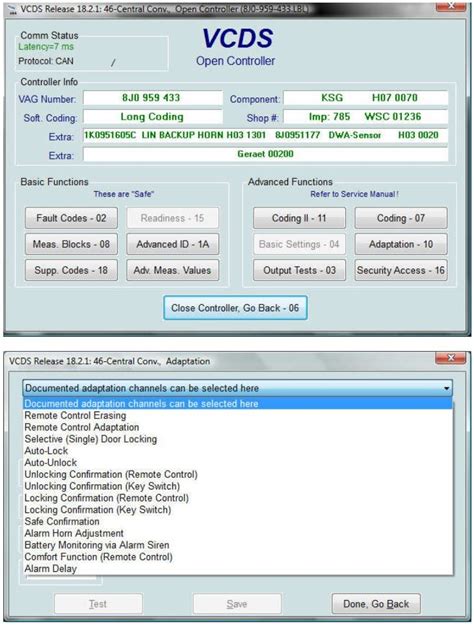The image size is (474, 626).
Task: Click Extra field Geraet 00200
Action: click(x=265, y=154)
